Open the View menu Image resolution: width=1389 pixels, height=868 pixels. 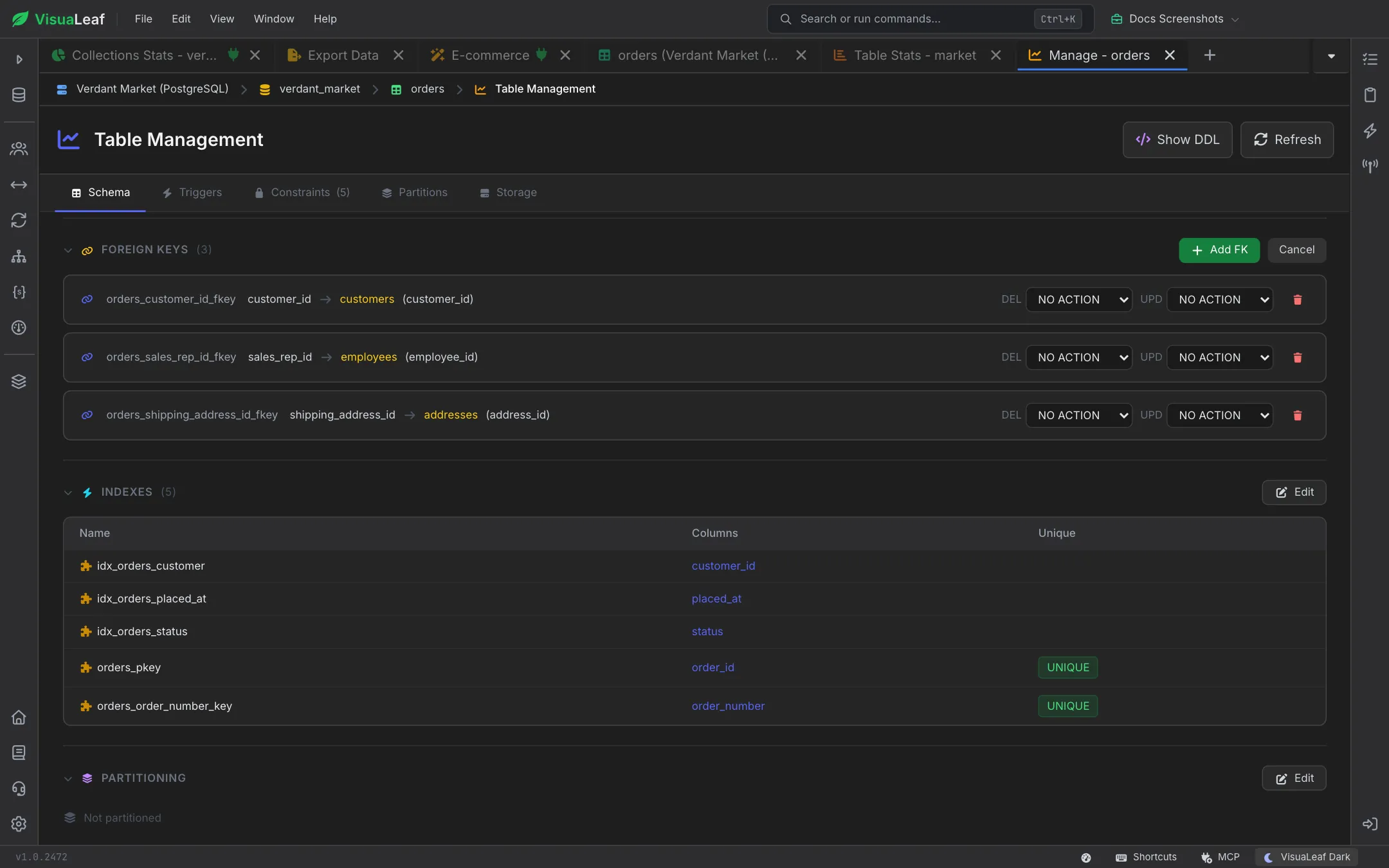[222, 19]
